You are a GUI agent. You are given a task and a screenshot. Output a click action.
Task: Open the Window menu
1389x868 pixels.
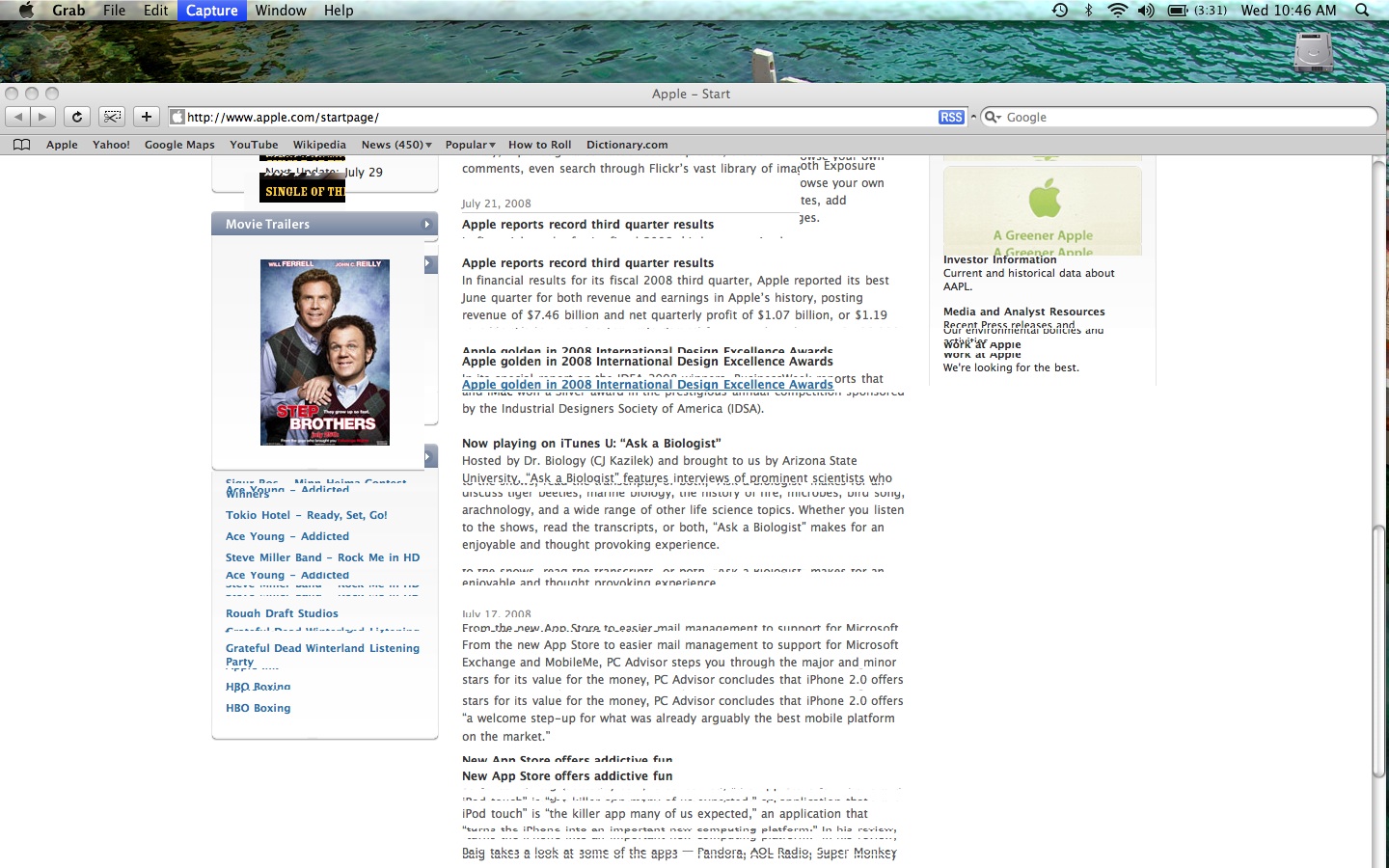click(x=281, y=10)
